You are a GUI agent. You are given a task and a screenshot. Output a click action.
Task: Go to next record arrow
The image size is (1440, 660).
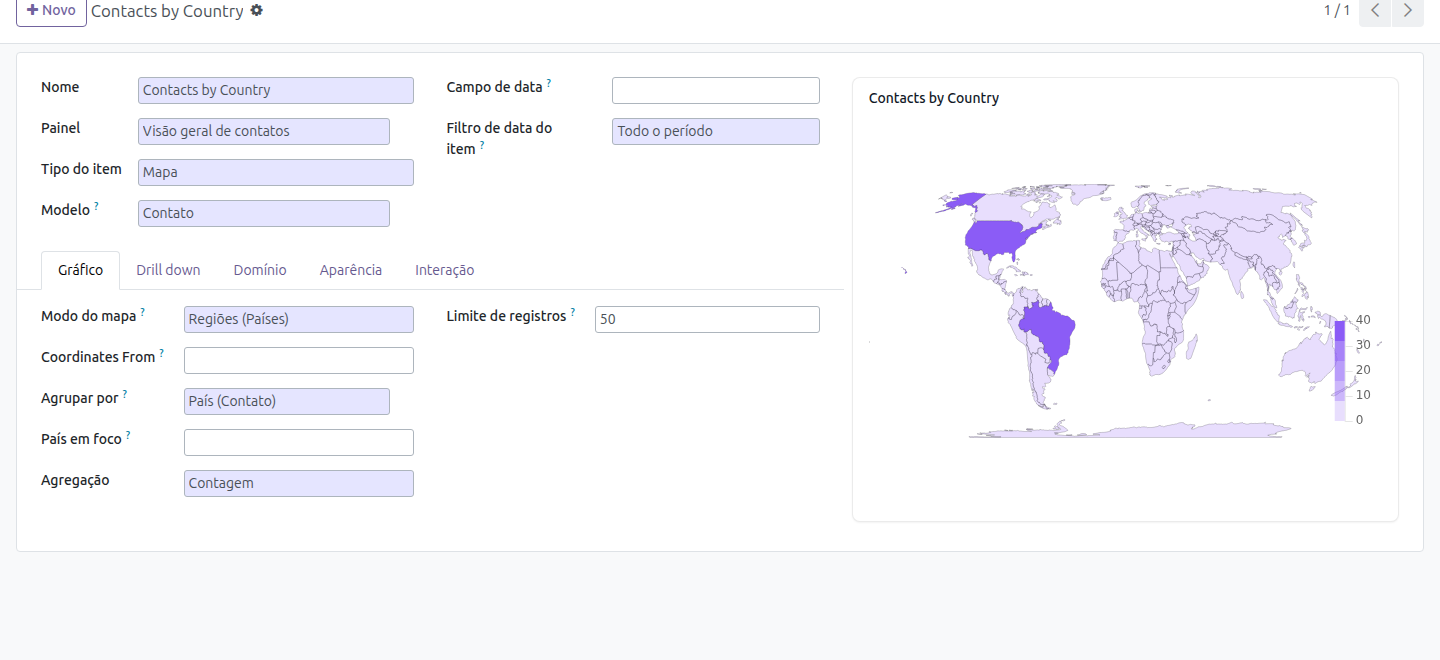pos(1408,11)
